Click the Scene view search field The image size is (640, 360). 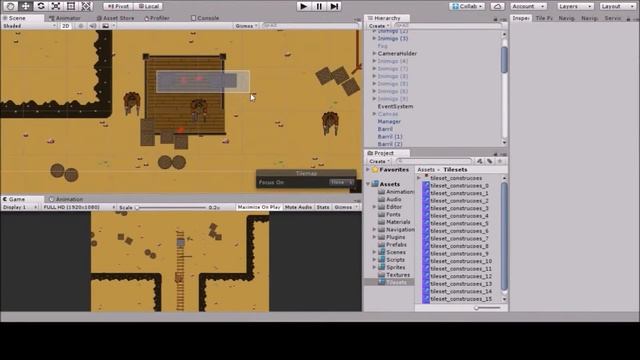(x=309, y=26)
